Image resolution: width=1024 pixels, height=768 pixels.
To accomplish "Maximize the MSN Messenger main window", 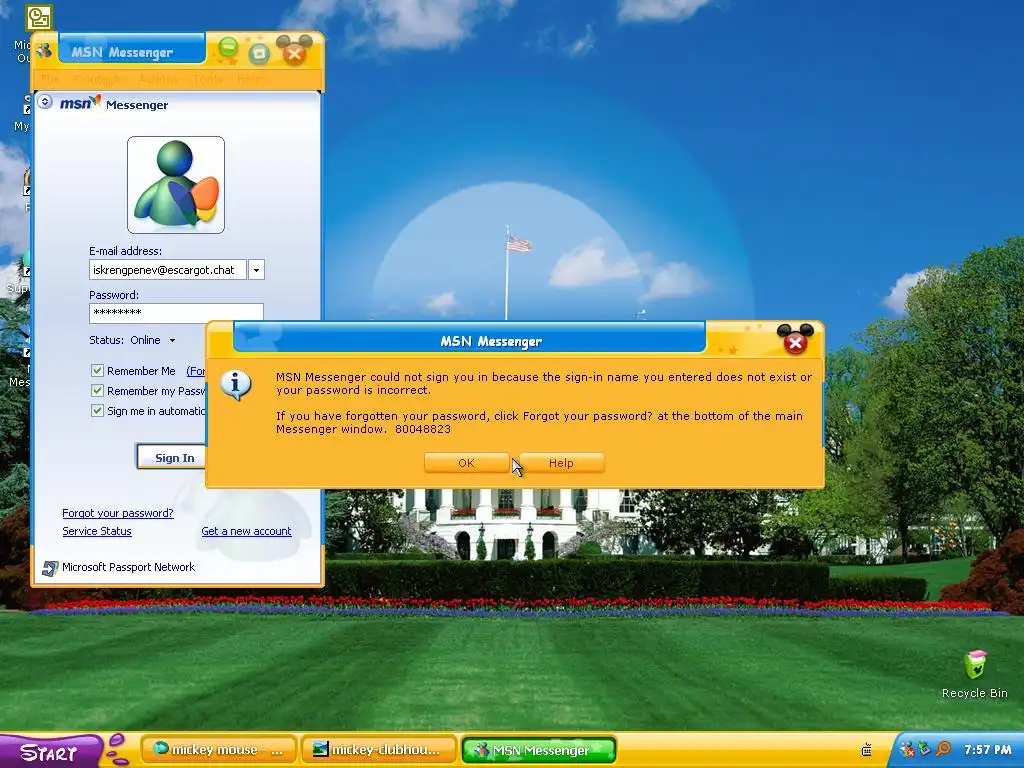I will (259, 54).
